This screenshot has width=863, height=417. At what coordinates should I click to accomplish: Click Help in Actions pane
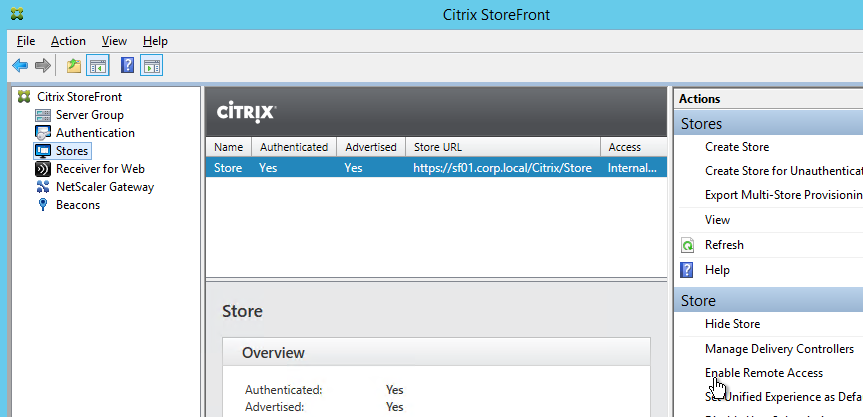point(717,270)
